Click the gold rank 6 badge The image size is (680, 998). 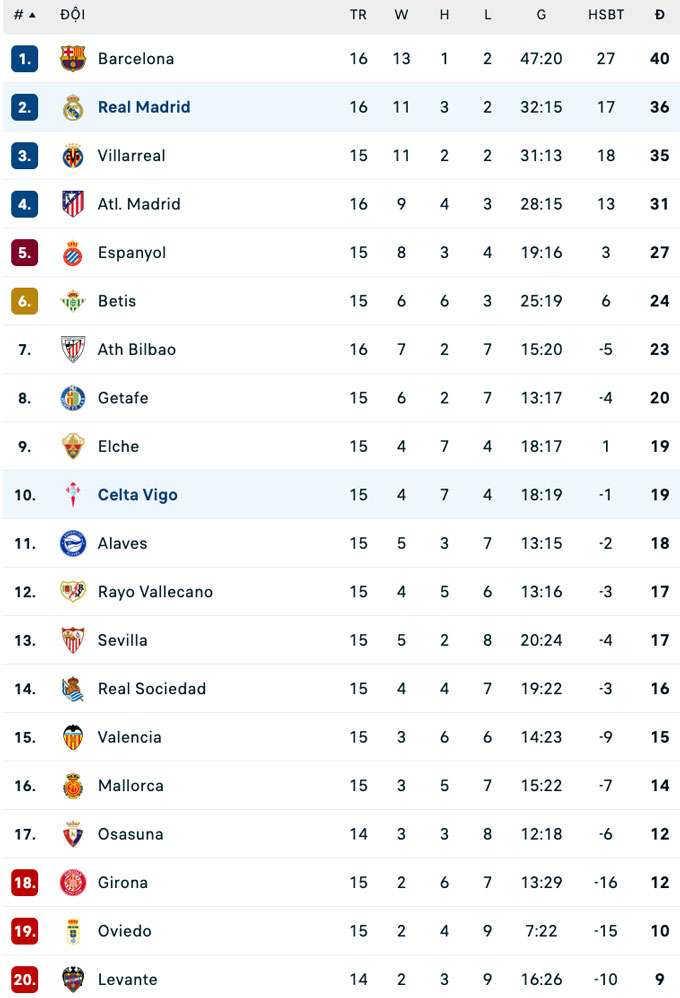[x=25, y=301]
